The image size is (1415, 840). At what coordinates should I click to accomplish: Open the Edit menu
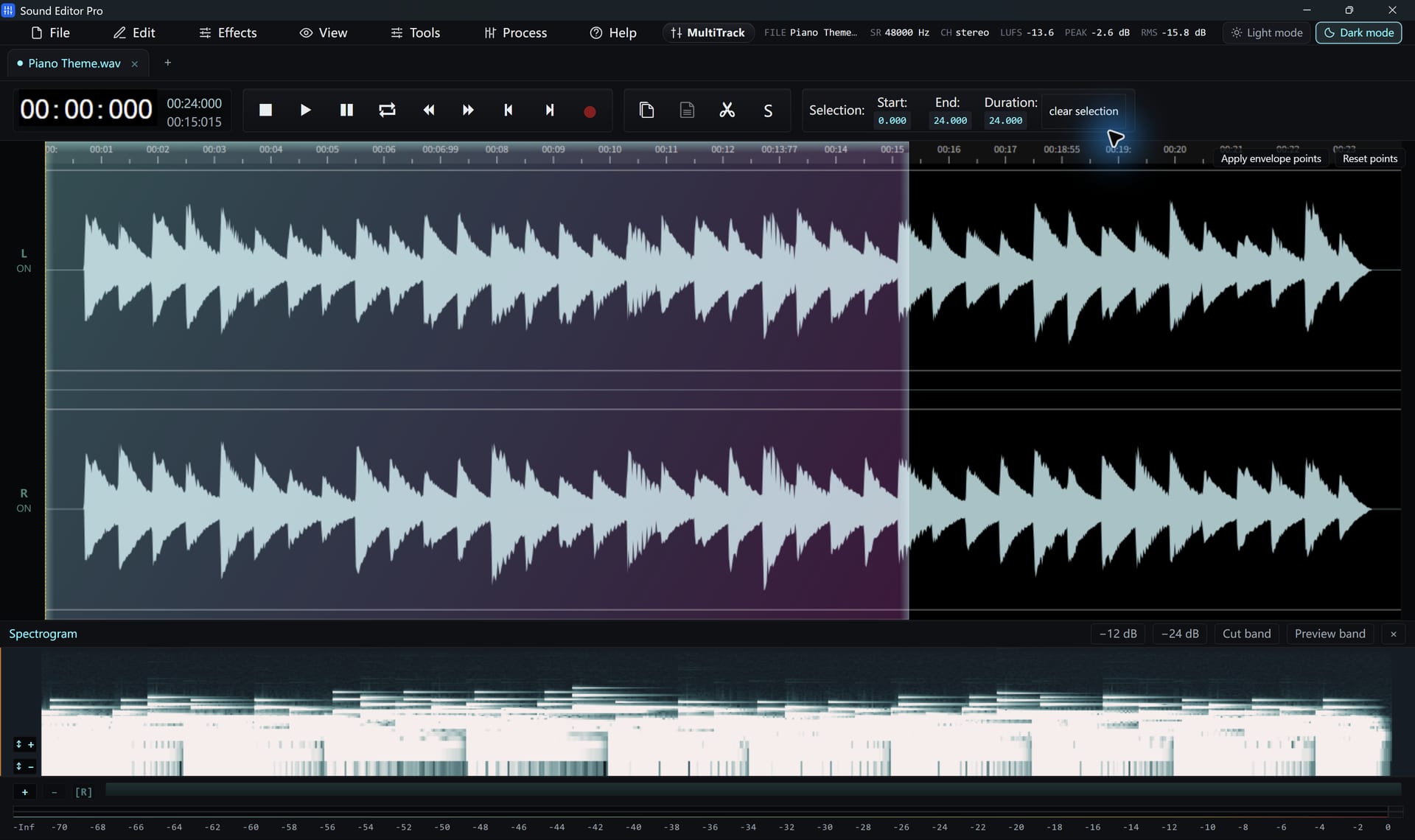(x=134, y=32)
